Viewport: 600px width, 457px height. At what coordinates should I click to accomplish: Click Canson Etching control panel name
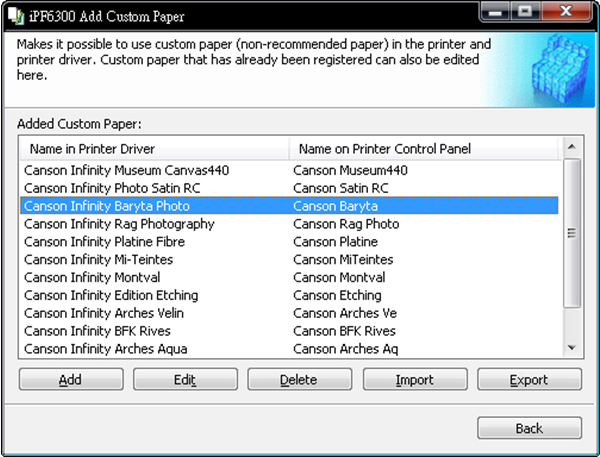(337, 295)
